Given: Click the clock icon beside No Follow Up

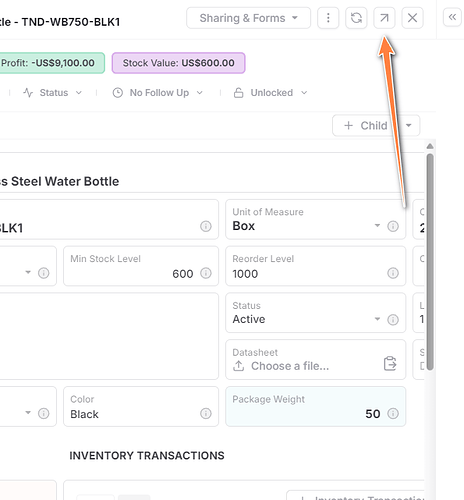Looking at the screenshot, I should 118,93.
